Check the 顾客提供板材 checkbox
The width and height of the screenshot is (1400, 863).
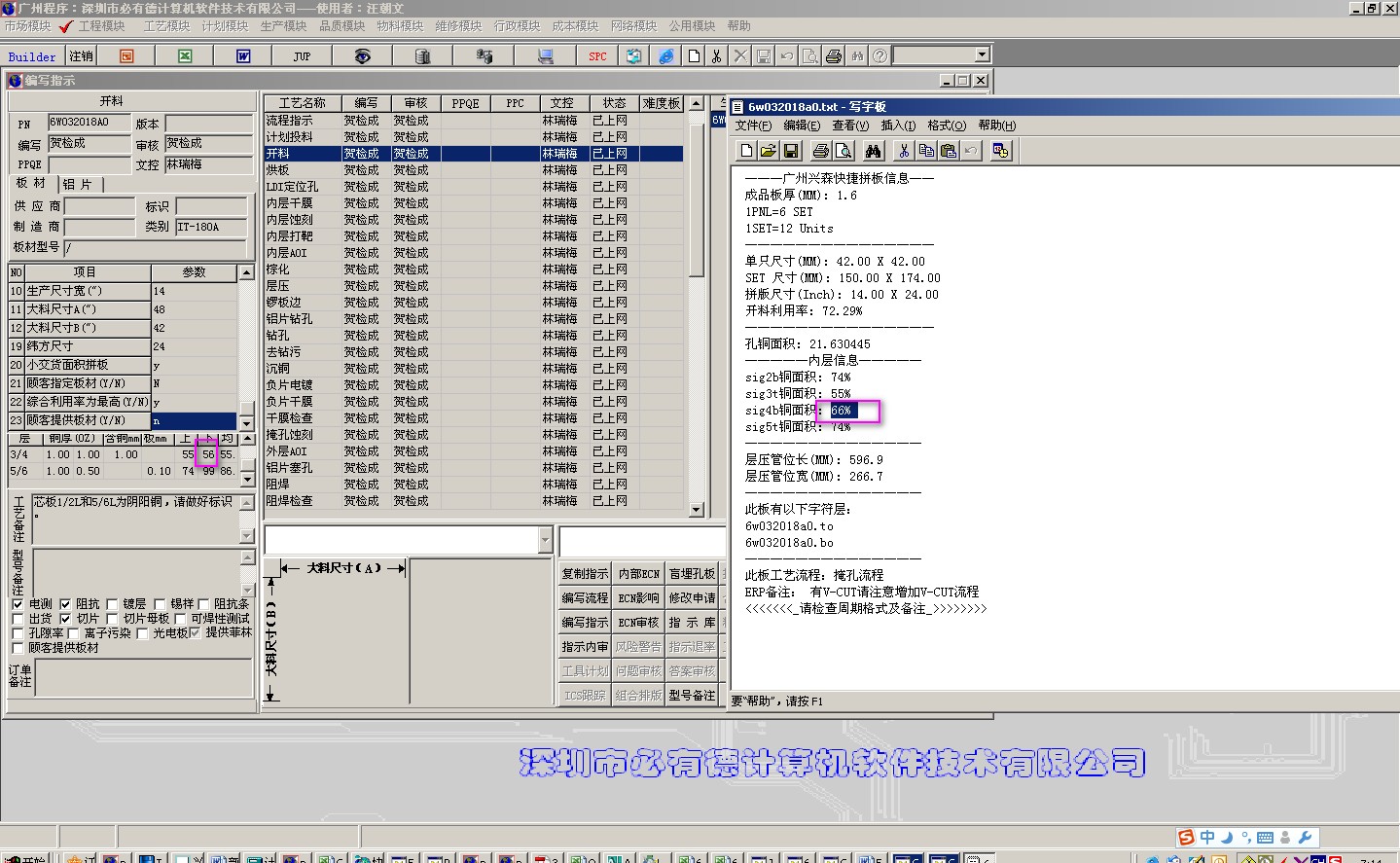point(18,648)
